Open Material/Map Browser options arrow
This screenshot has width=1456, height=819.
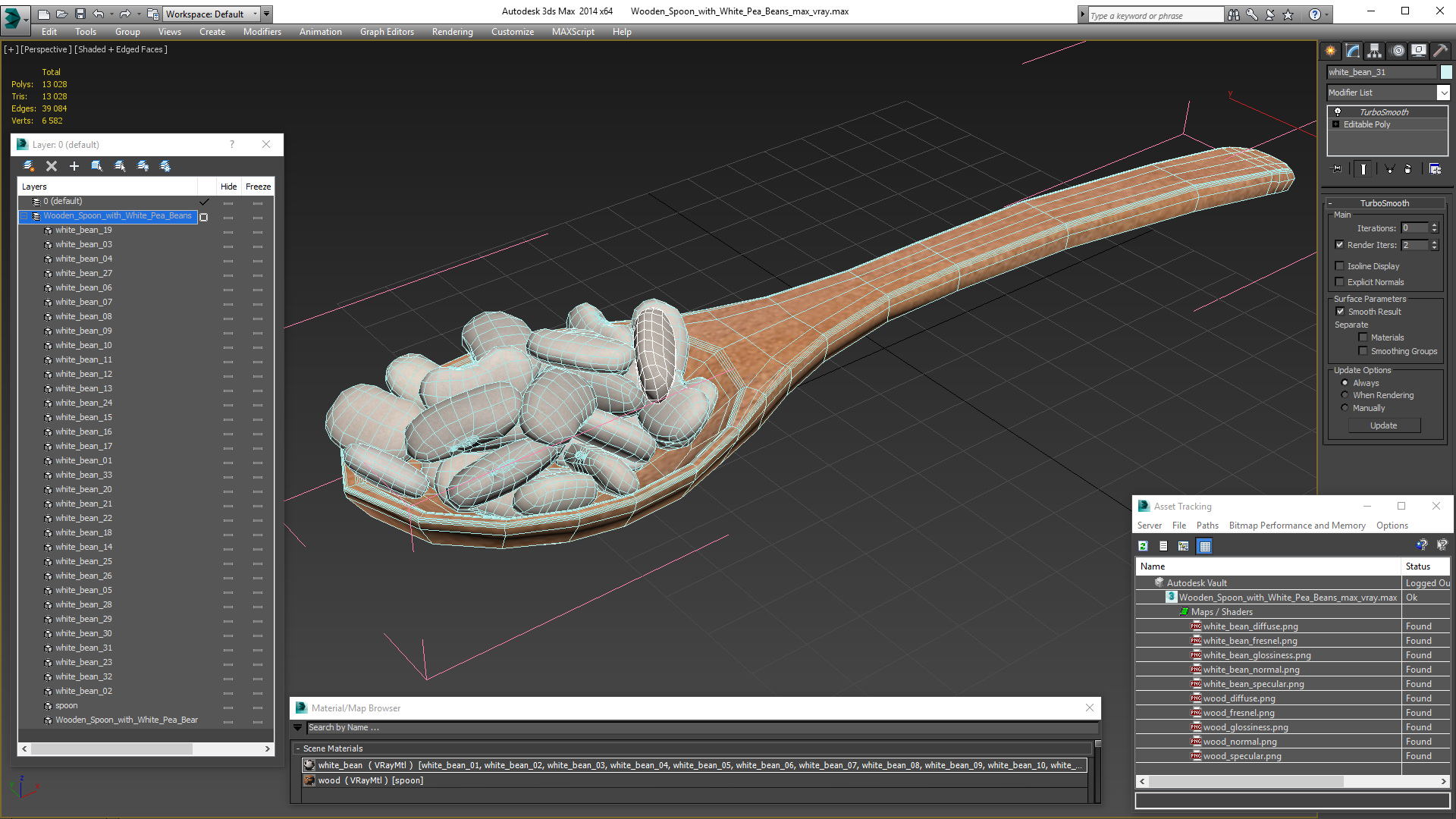click(298, 727)
